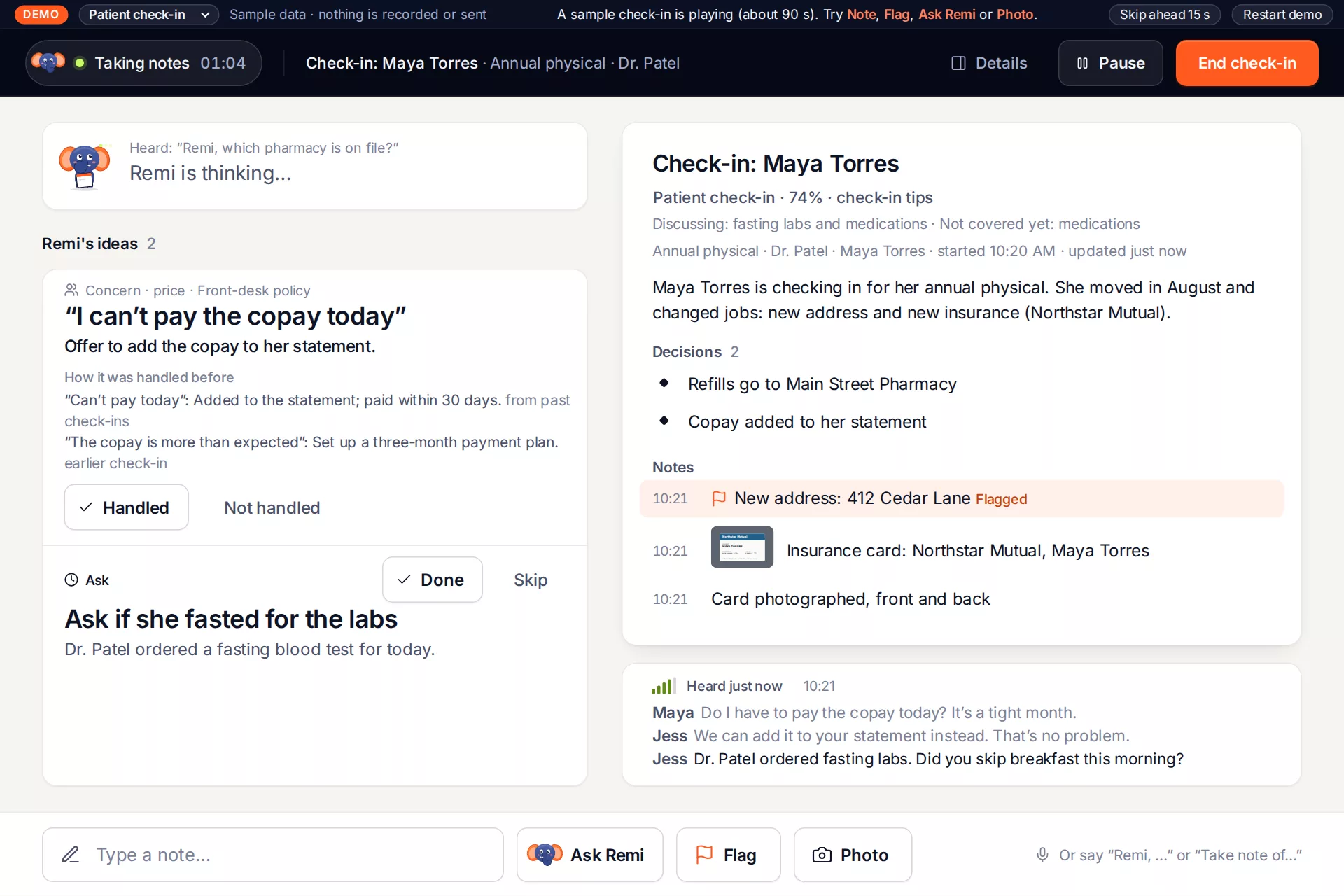1344x896 pixels.
Task: Click the 'Flagged' label on the address note
Action: click(x=1001, y=499)
